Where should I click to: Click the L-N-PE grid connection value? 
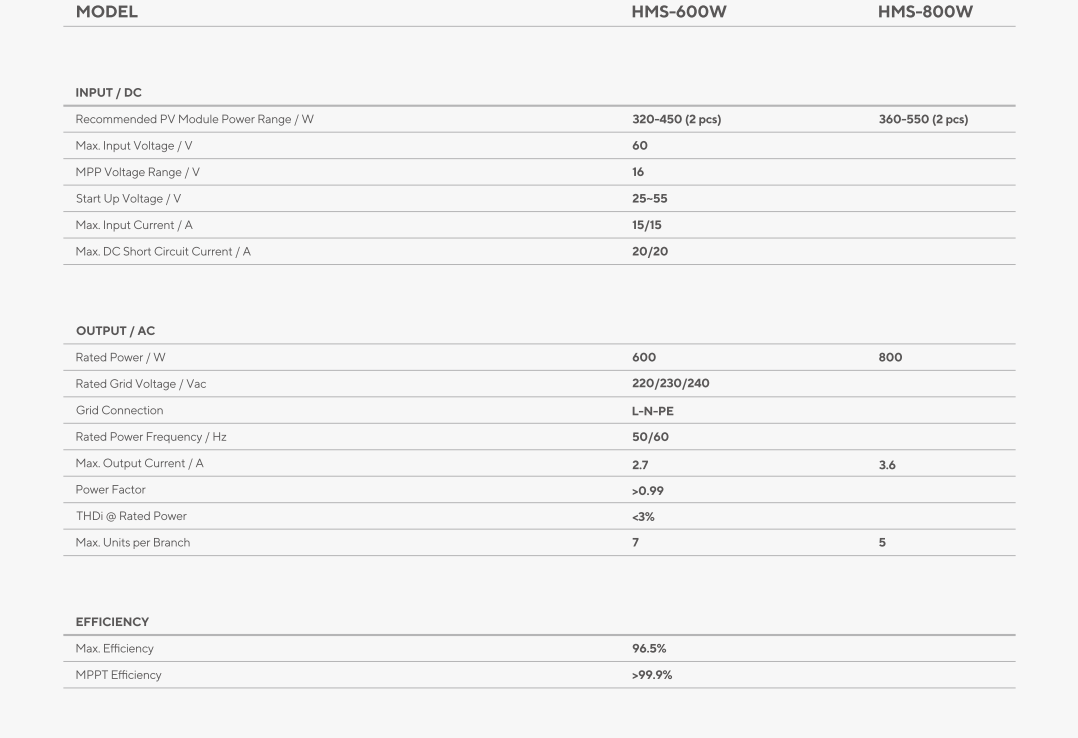652,411
